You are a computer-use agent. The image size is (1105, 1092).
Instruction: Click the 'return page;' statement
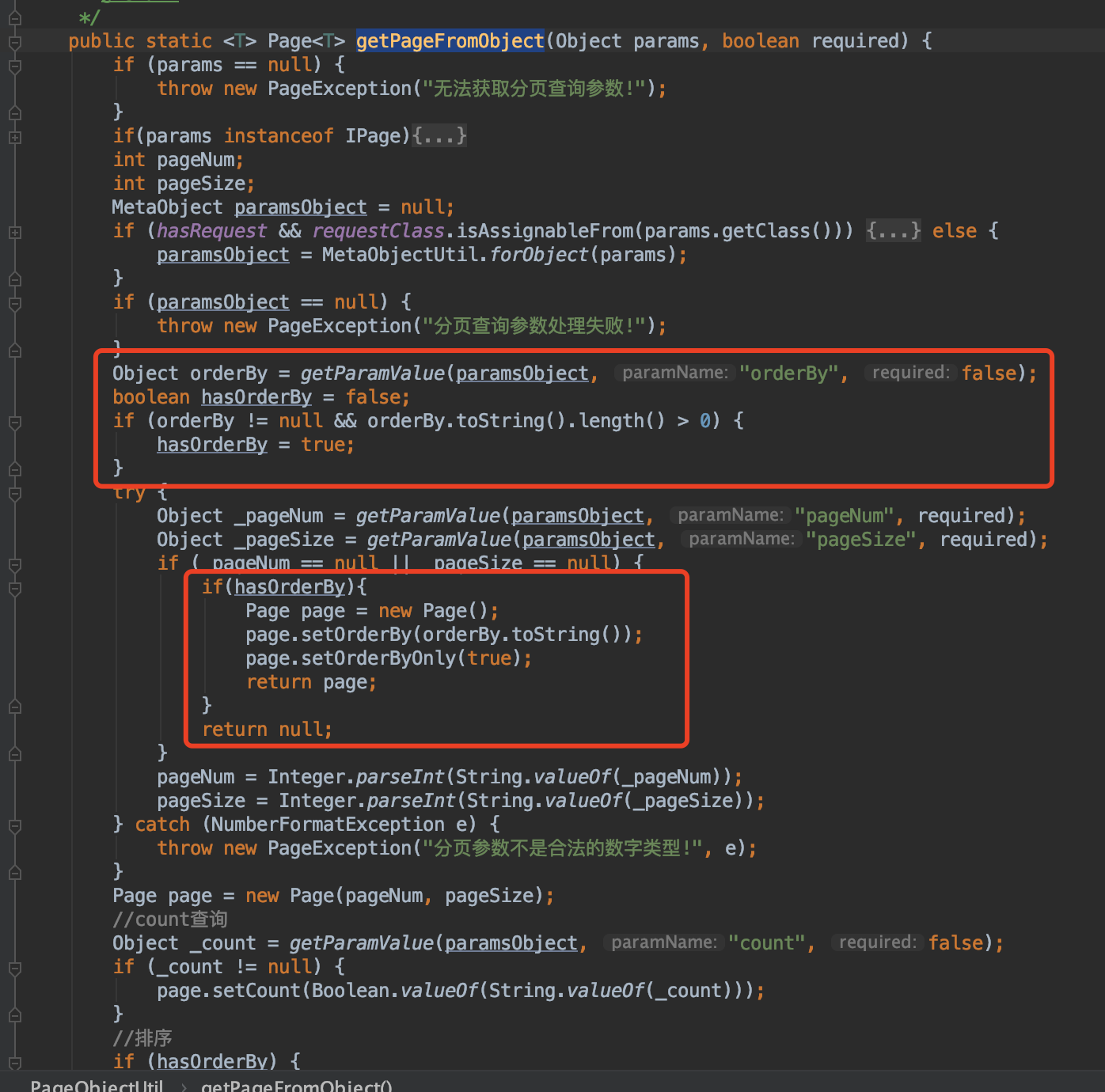point(311,682)
